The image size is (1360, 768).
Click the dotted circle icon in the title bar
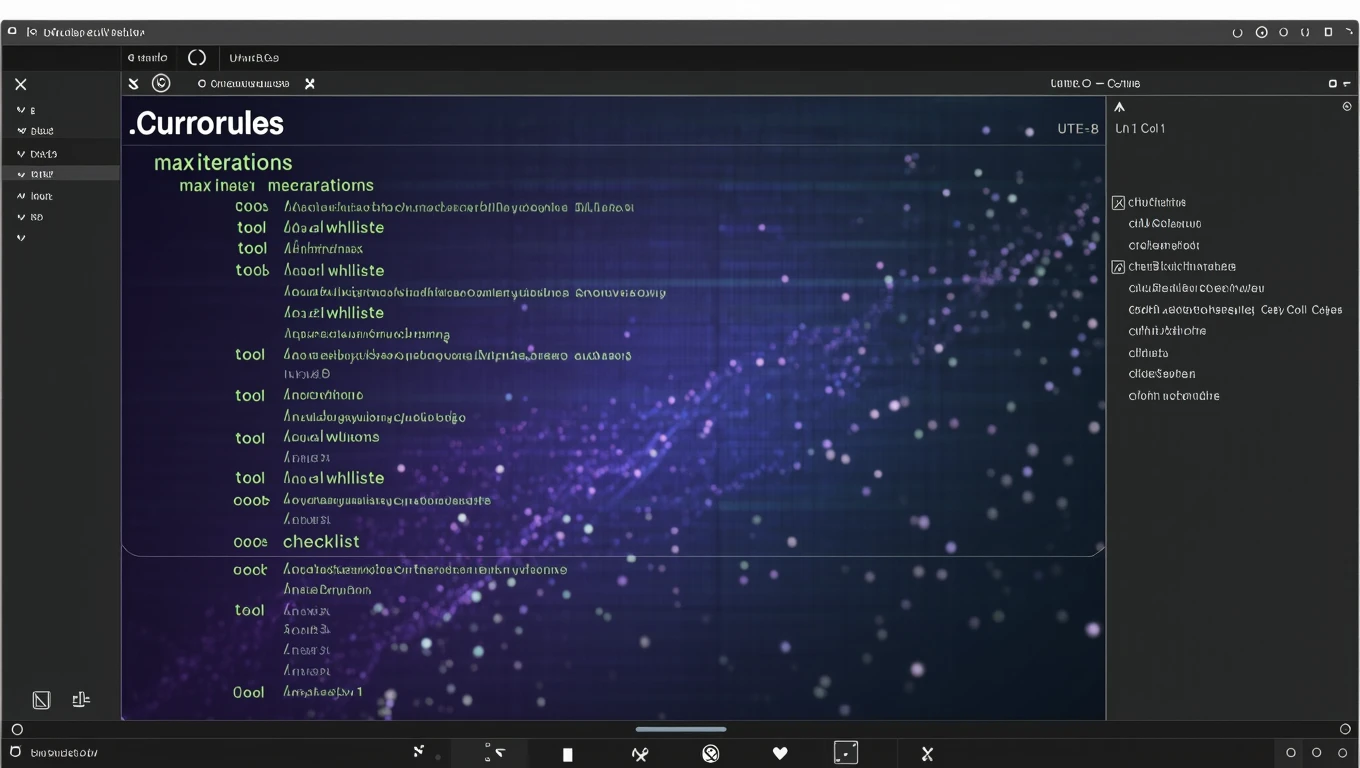(1262, 32)
